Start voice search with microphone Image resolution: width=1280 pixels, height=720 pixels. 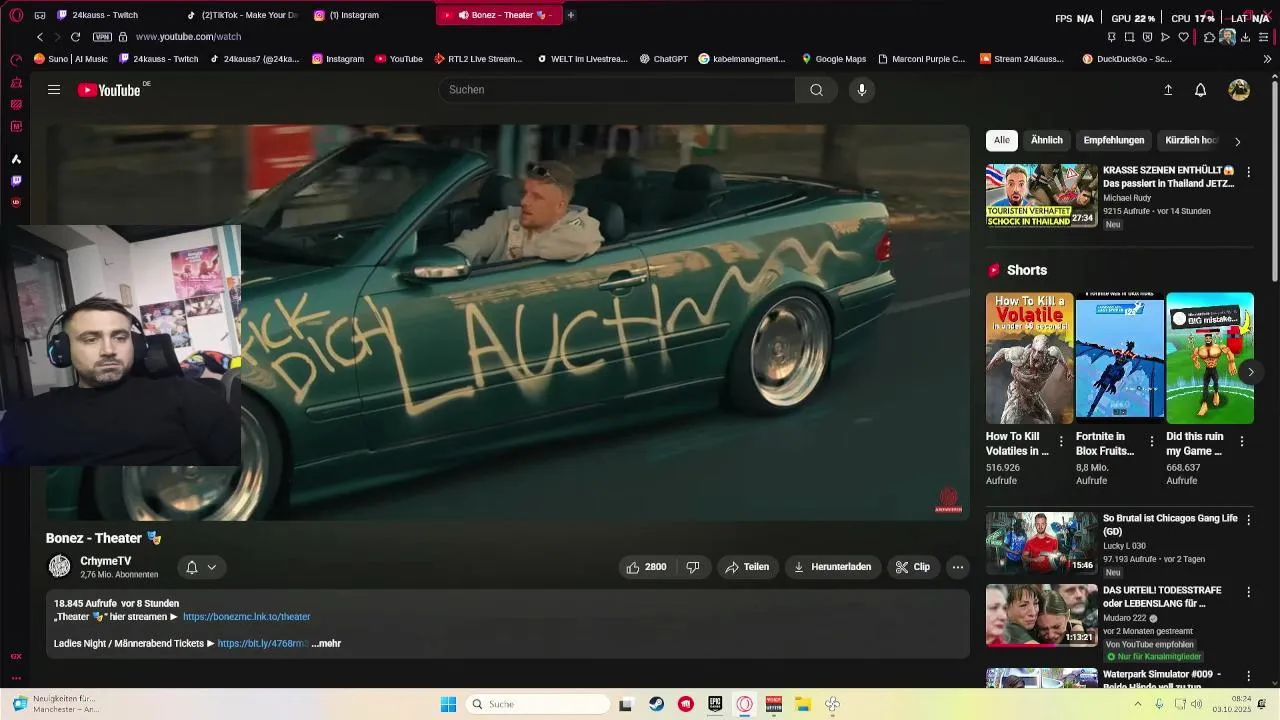coord(862,90)
